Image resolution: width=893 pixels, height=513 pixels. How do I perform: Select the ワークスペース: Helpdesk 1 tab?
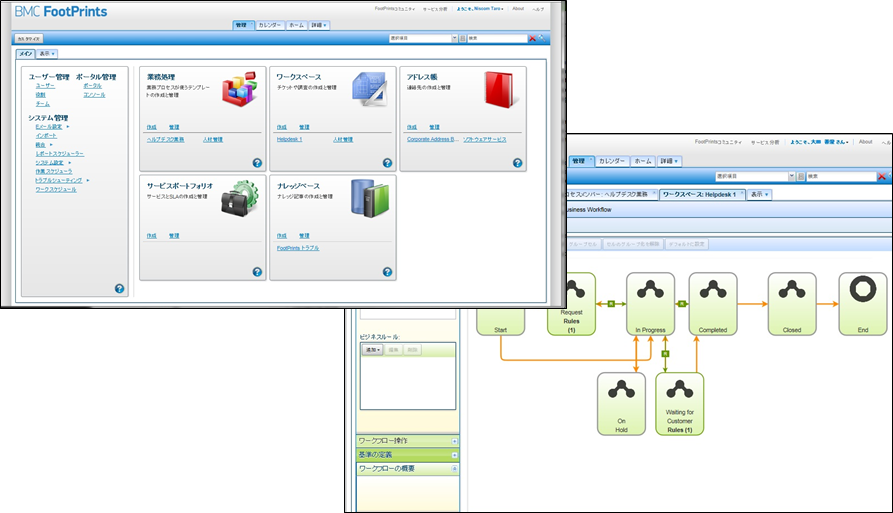[702, 194]
